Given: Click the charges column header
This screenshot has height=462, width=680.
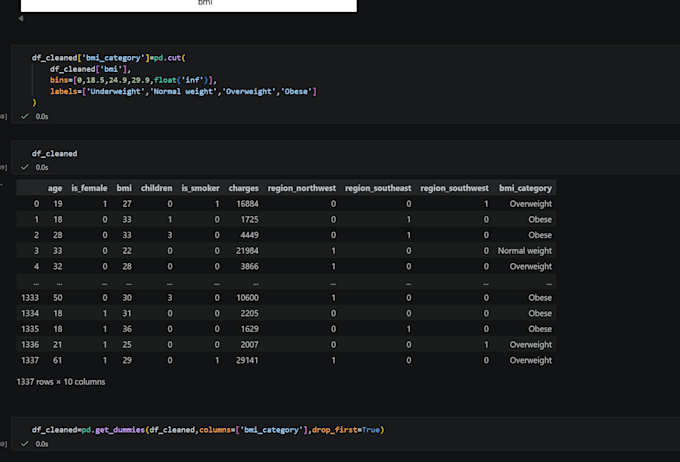Looking at the screenshot, I should coord(243,188).
